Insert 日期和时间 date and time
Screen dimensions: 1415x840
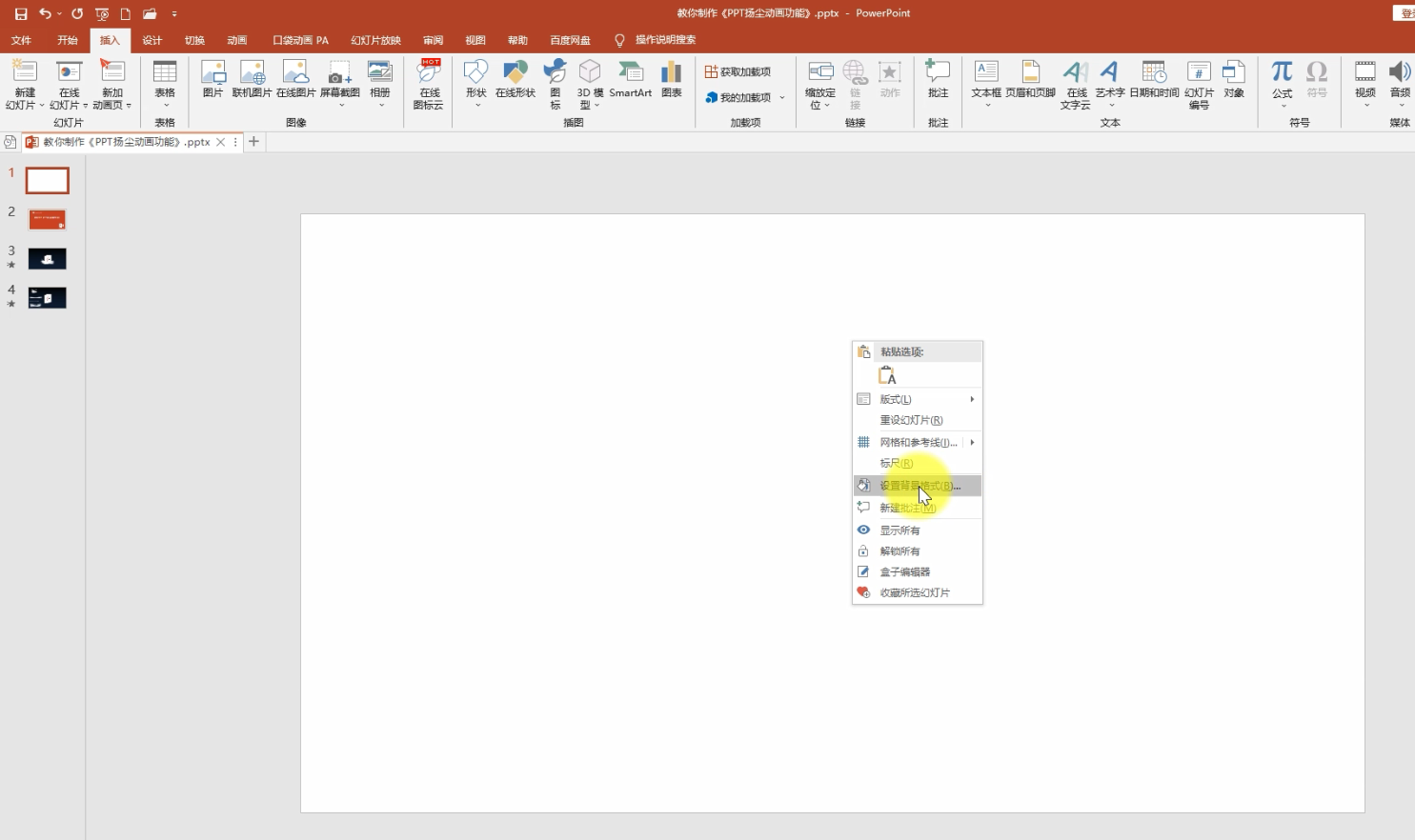click(x=1154, y=80)
